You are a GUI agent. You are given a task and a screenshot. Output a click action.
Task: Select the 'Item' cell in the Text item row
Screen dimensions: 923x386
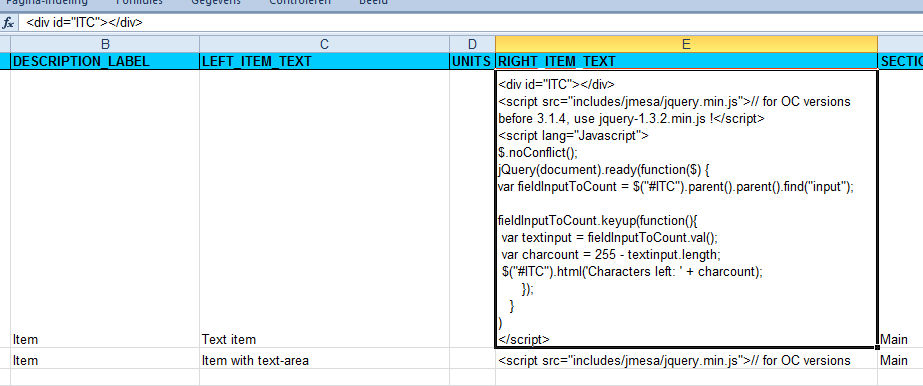tap(105, 209)
